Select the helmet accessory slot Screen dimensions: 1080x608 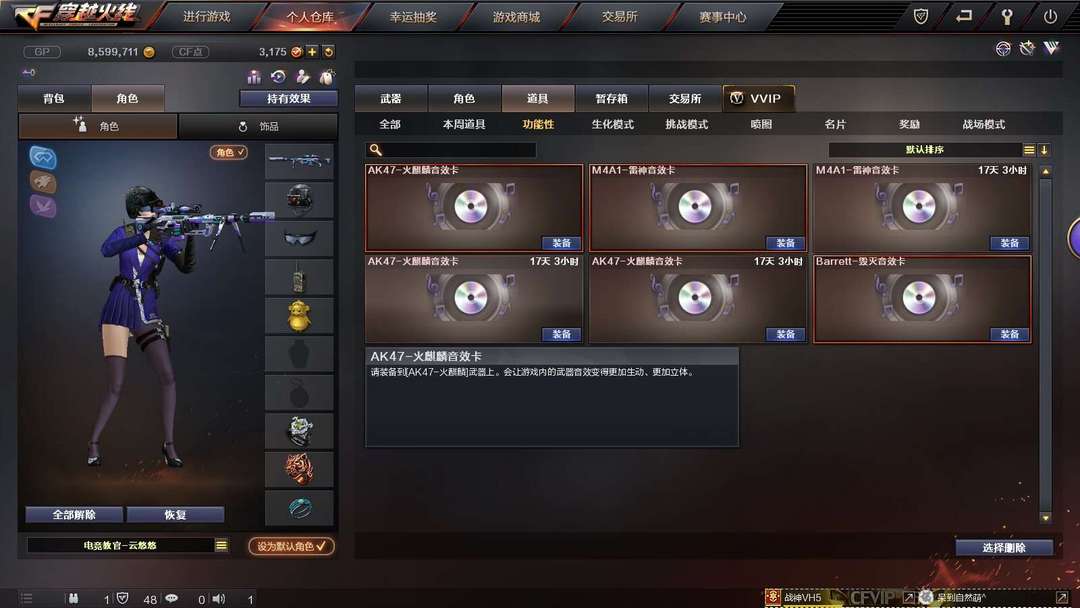(300, 200)
